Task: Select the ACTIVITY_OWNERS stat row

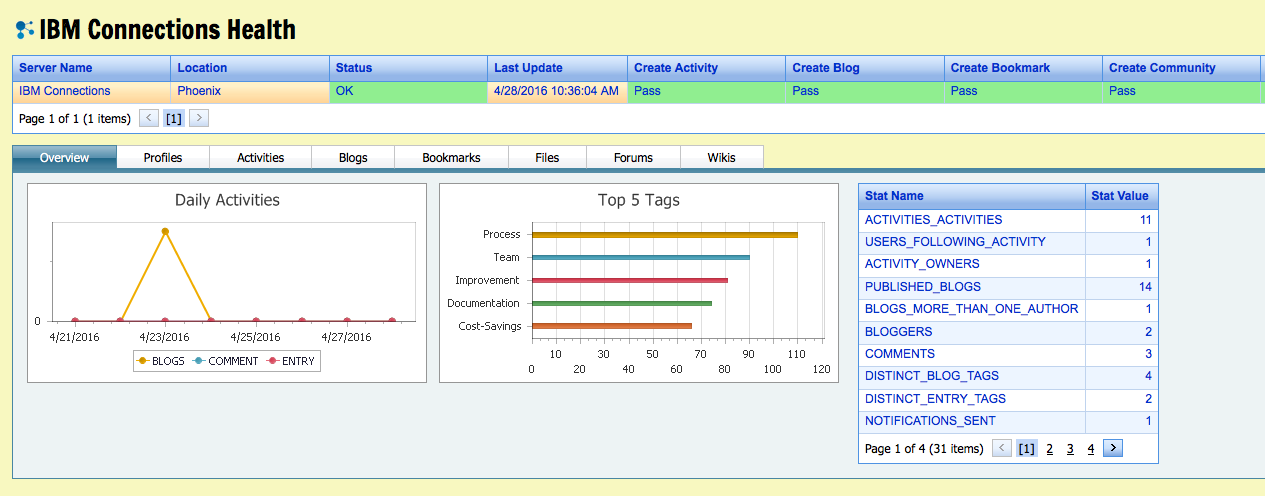Action: click(1008, 264)
